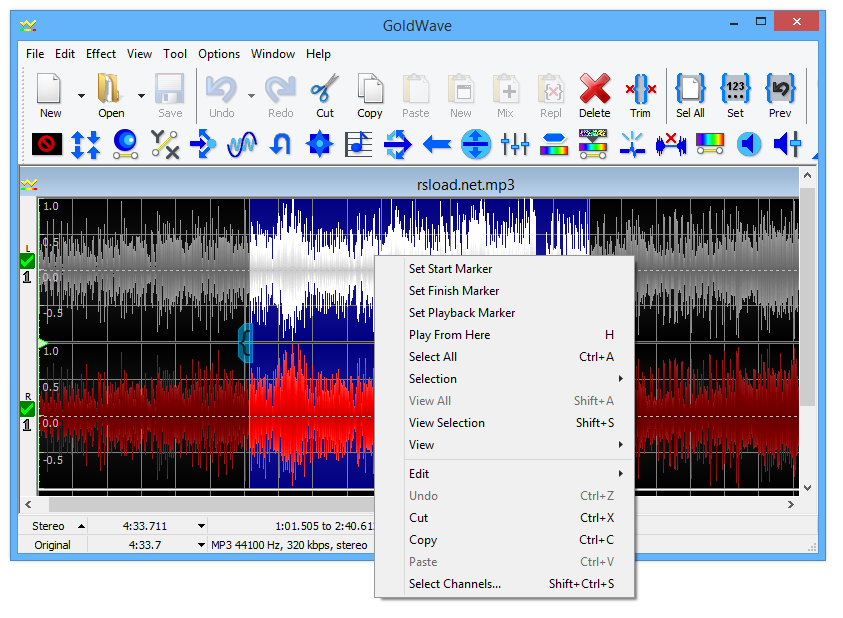The height and width of the screenshot is (618, 843).
Task: Click Play From Here in context menu
Action: pos(449,335)
